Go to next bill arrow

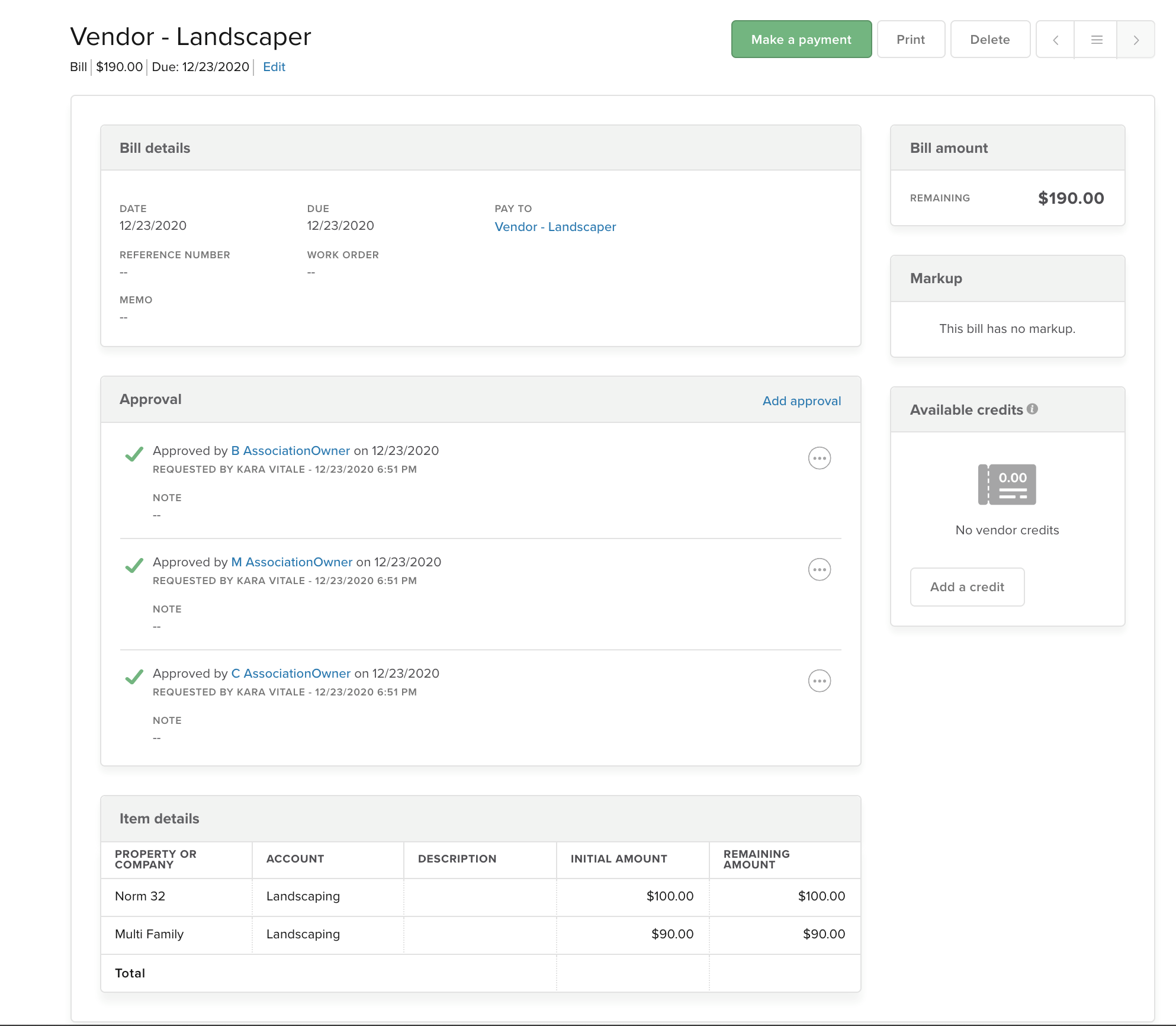pos(1136,40)
